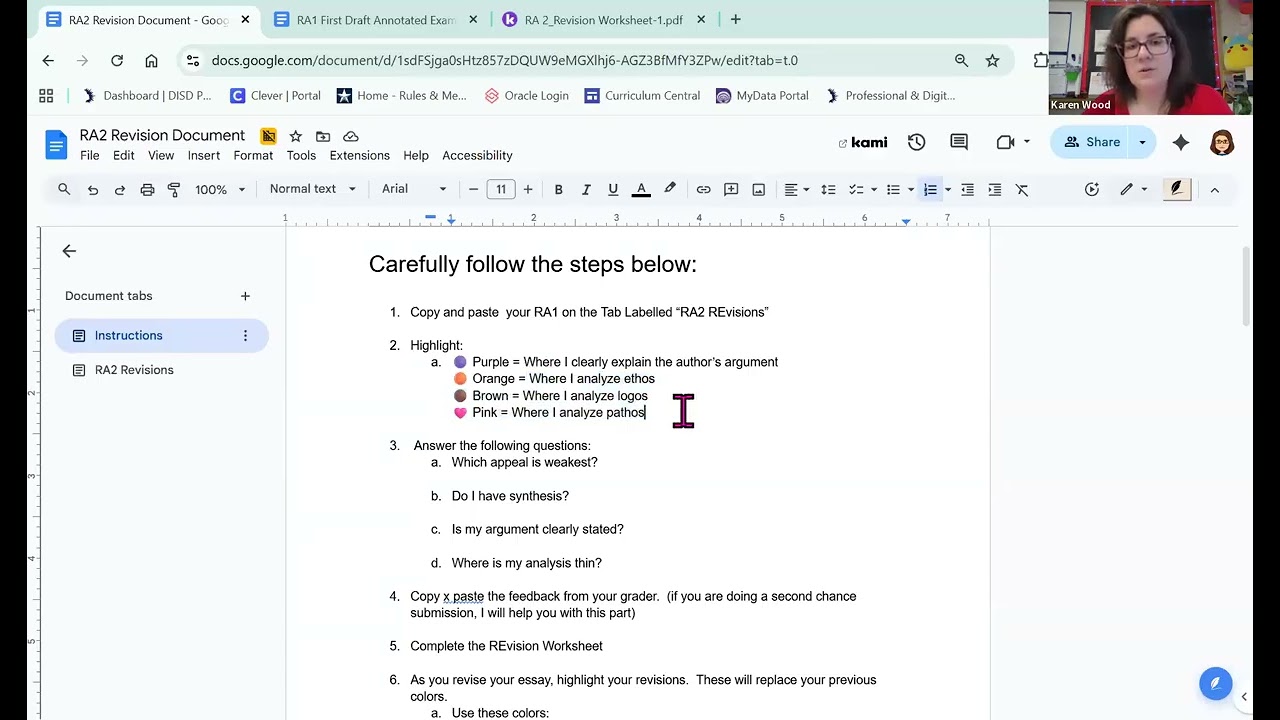Increase the indent
The width and height of the screenshot is (1280, 720).
(994, 189)
